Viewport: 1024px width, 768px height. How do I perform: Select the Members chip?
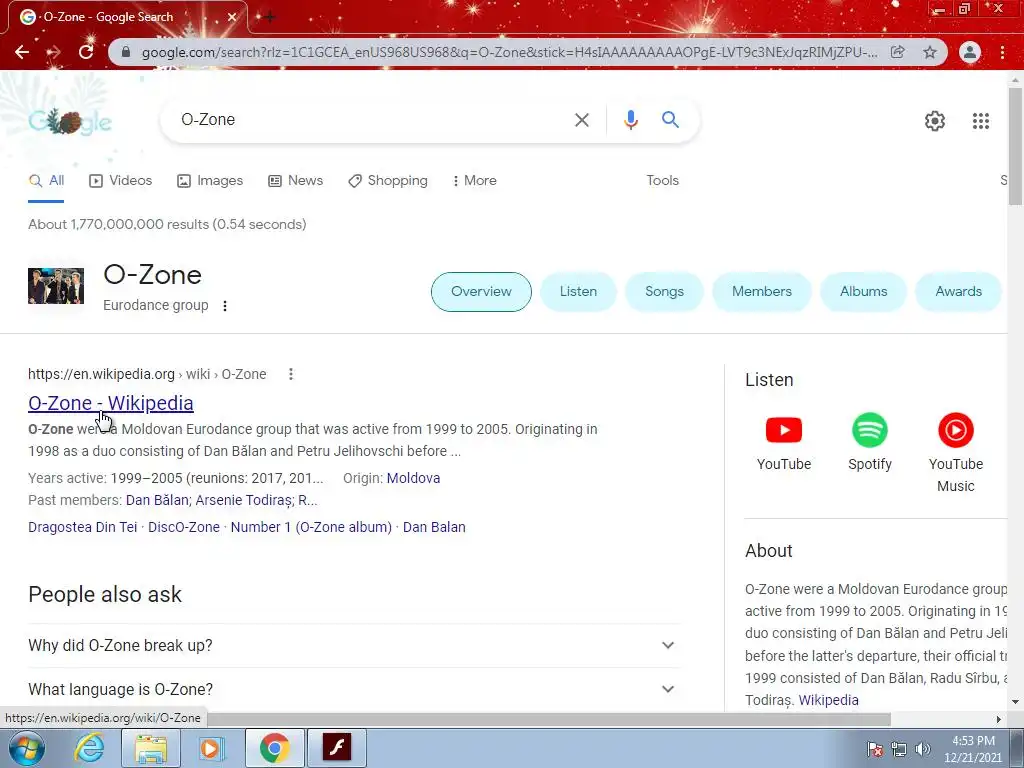(761, 291)
